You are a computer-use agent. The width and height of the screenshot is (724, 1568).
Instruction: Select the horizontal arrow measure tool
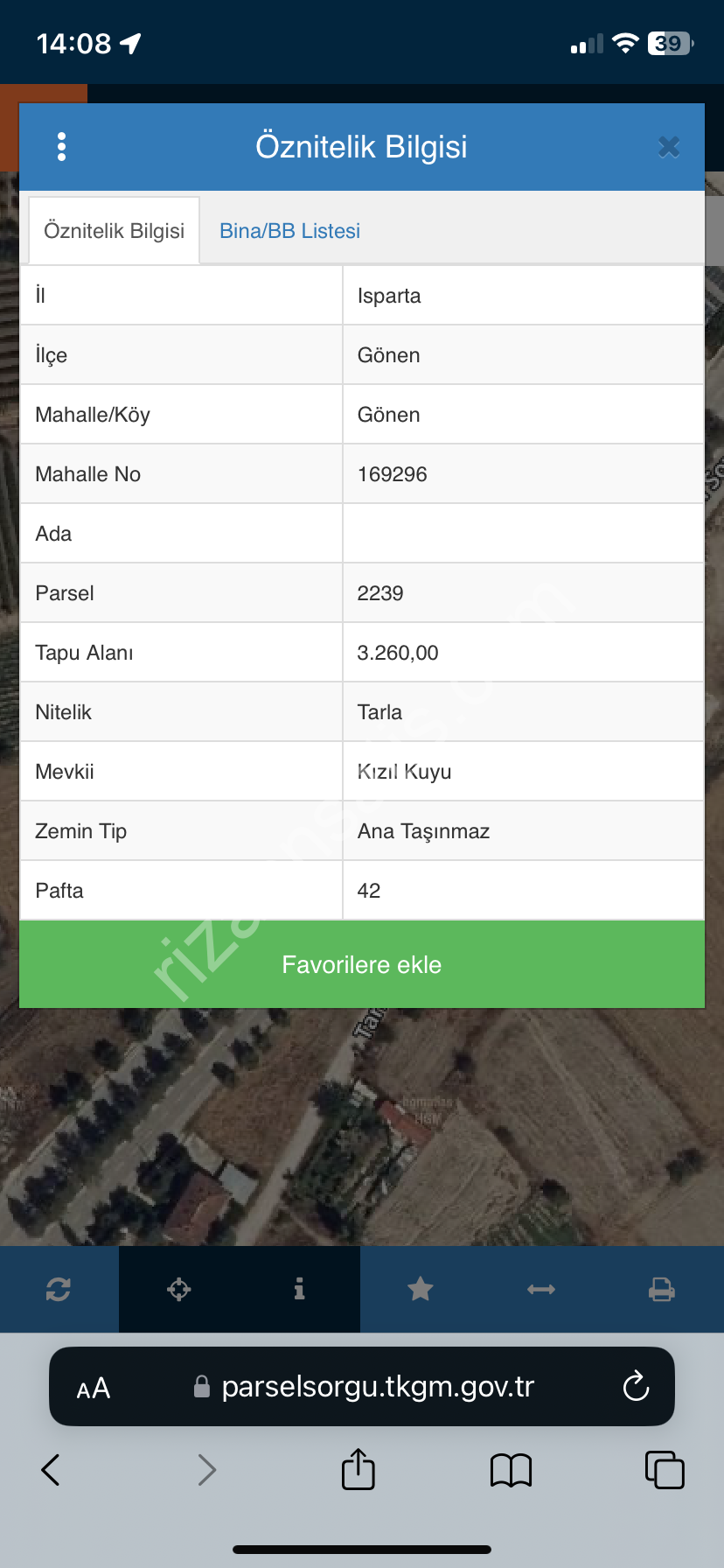541,1289
